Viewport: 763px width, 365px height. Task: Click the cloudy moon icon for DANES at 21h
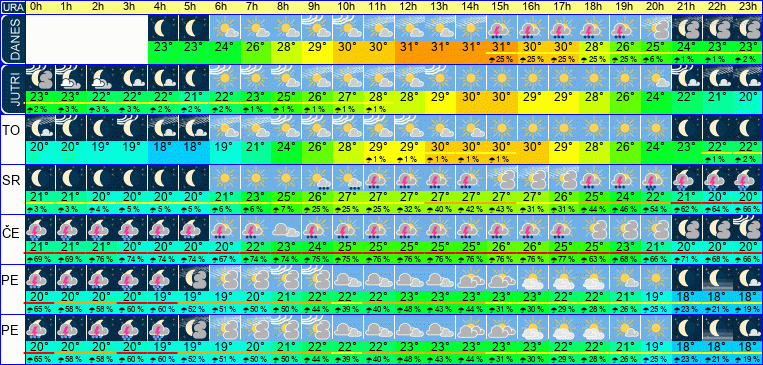click(x=687, y=28)
